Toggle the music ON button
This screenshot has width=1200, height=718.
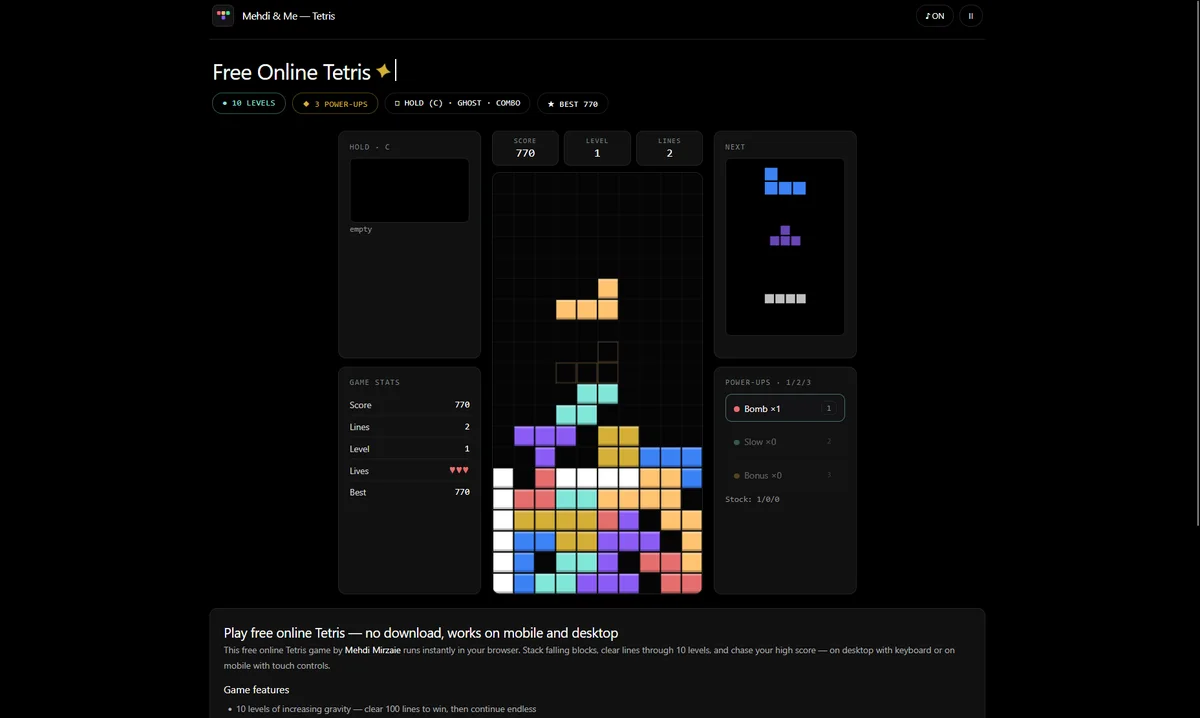click(x=935, y=16)
